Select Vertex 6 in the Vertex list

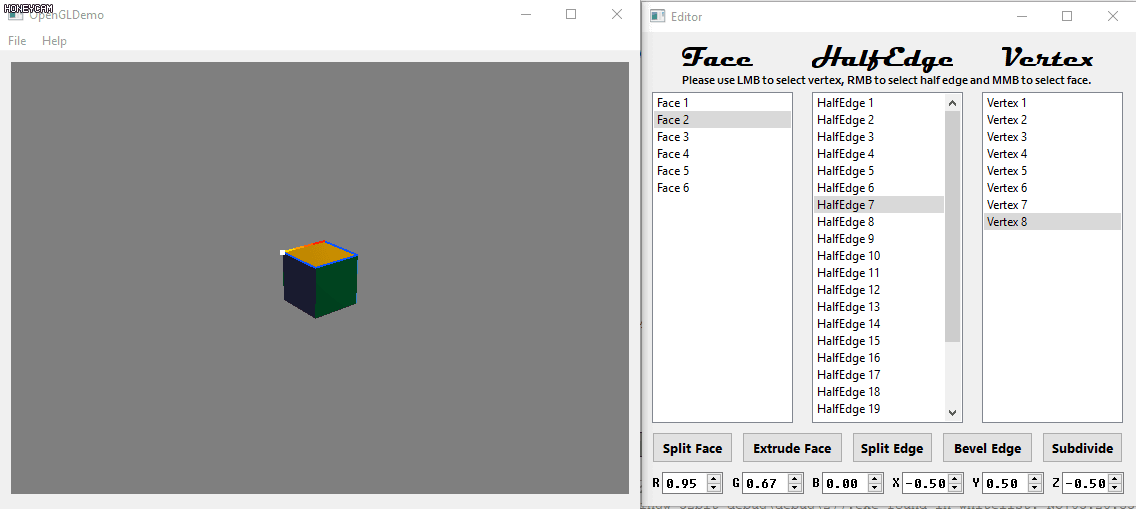click(1052, 188)
